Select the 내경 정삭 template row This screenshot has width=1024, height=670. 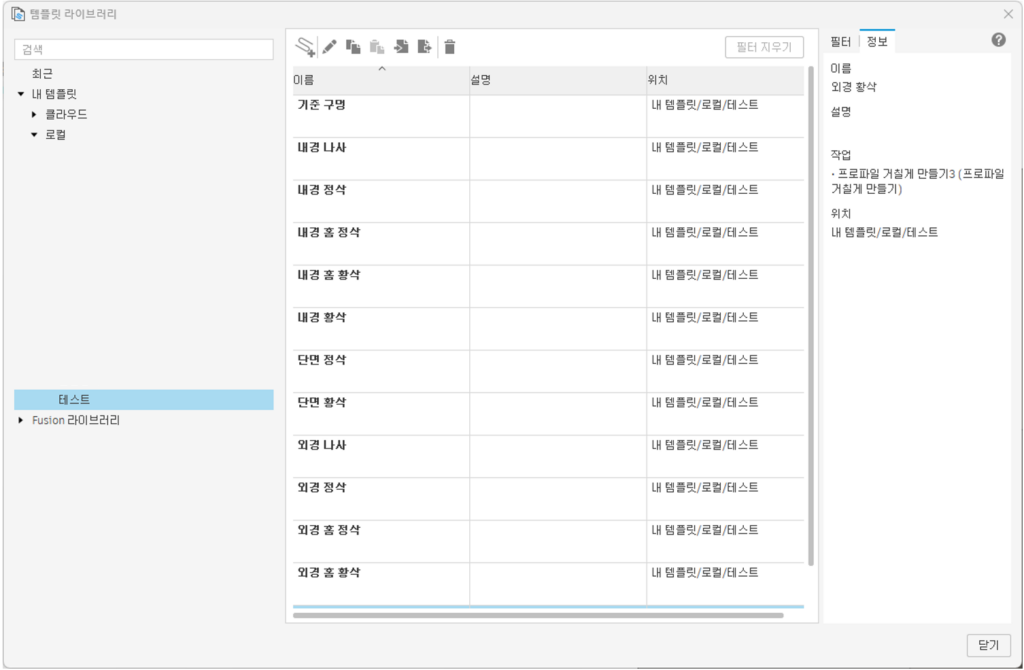click(549, 201)
